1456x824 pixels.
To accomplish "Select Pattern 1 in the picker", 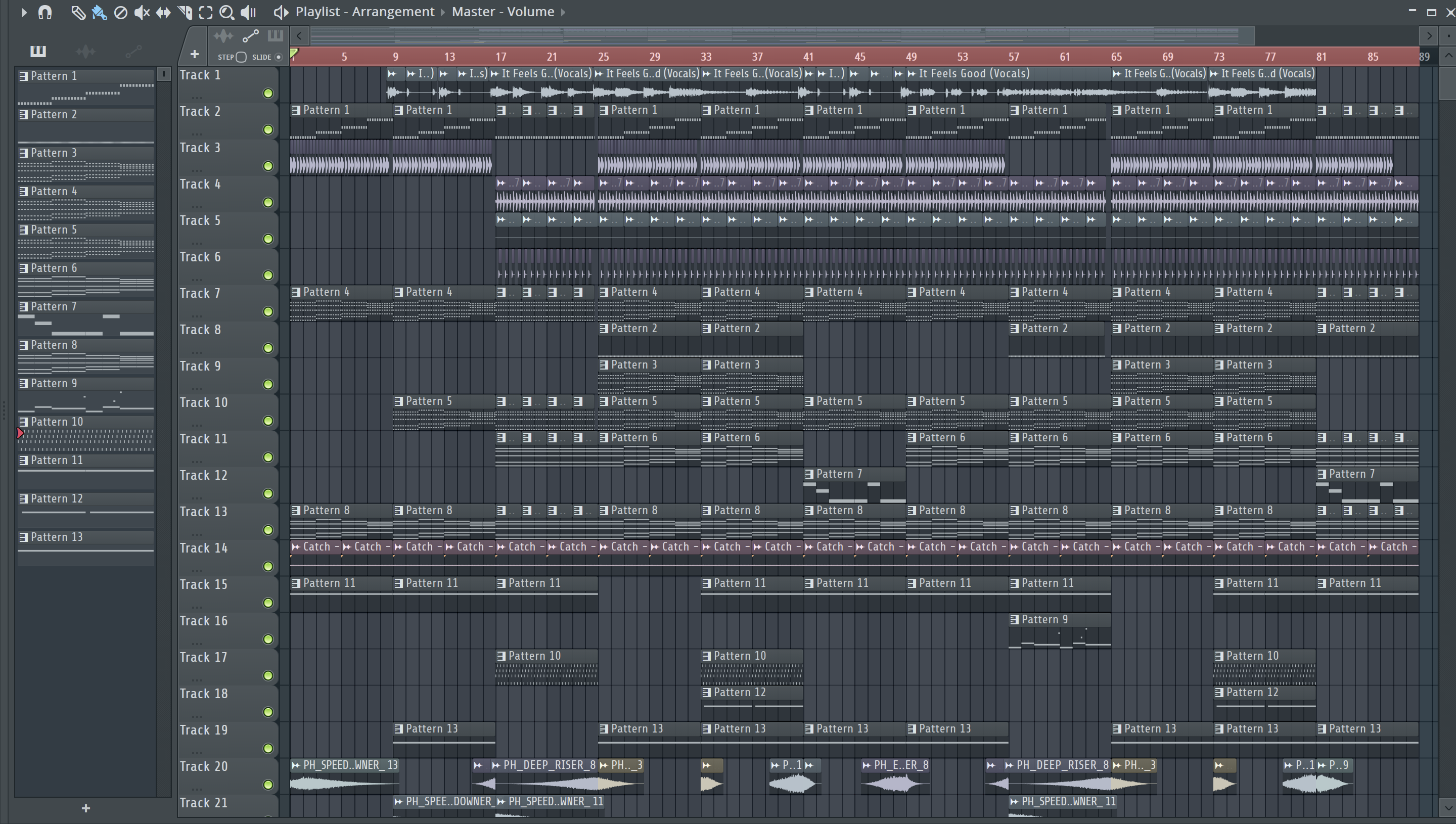I will [x=85, y=88].
